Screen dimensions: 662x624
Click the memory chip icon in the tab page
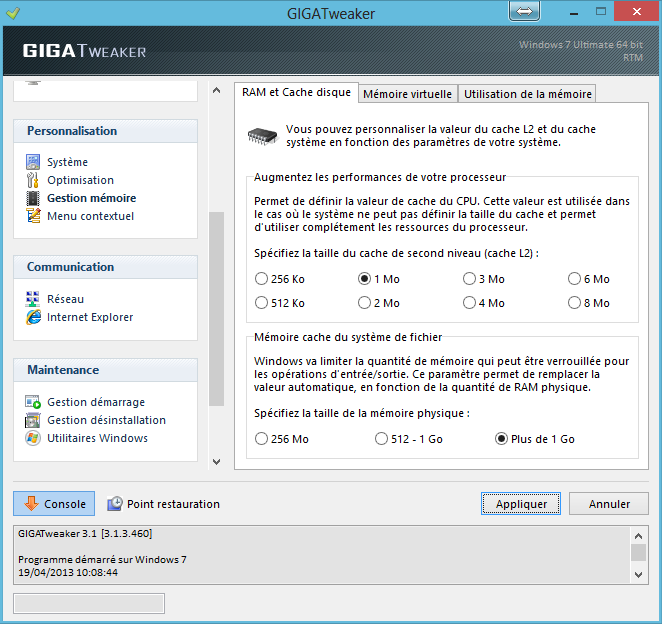[263, 136]
